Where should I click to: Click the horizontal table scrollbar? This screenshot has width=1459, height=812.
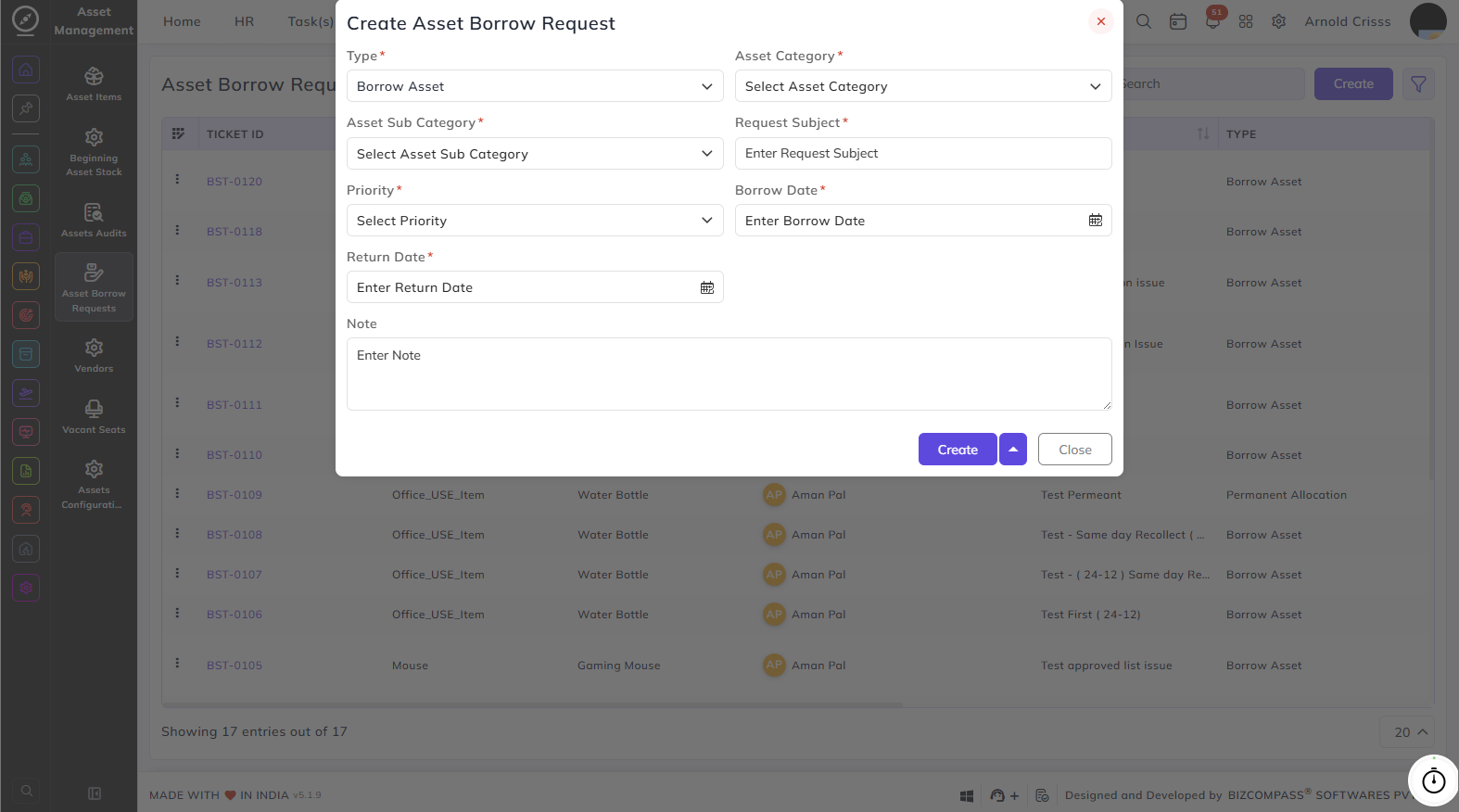coord(533,705)
